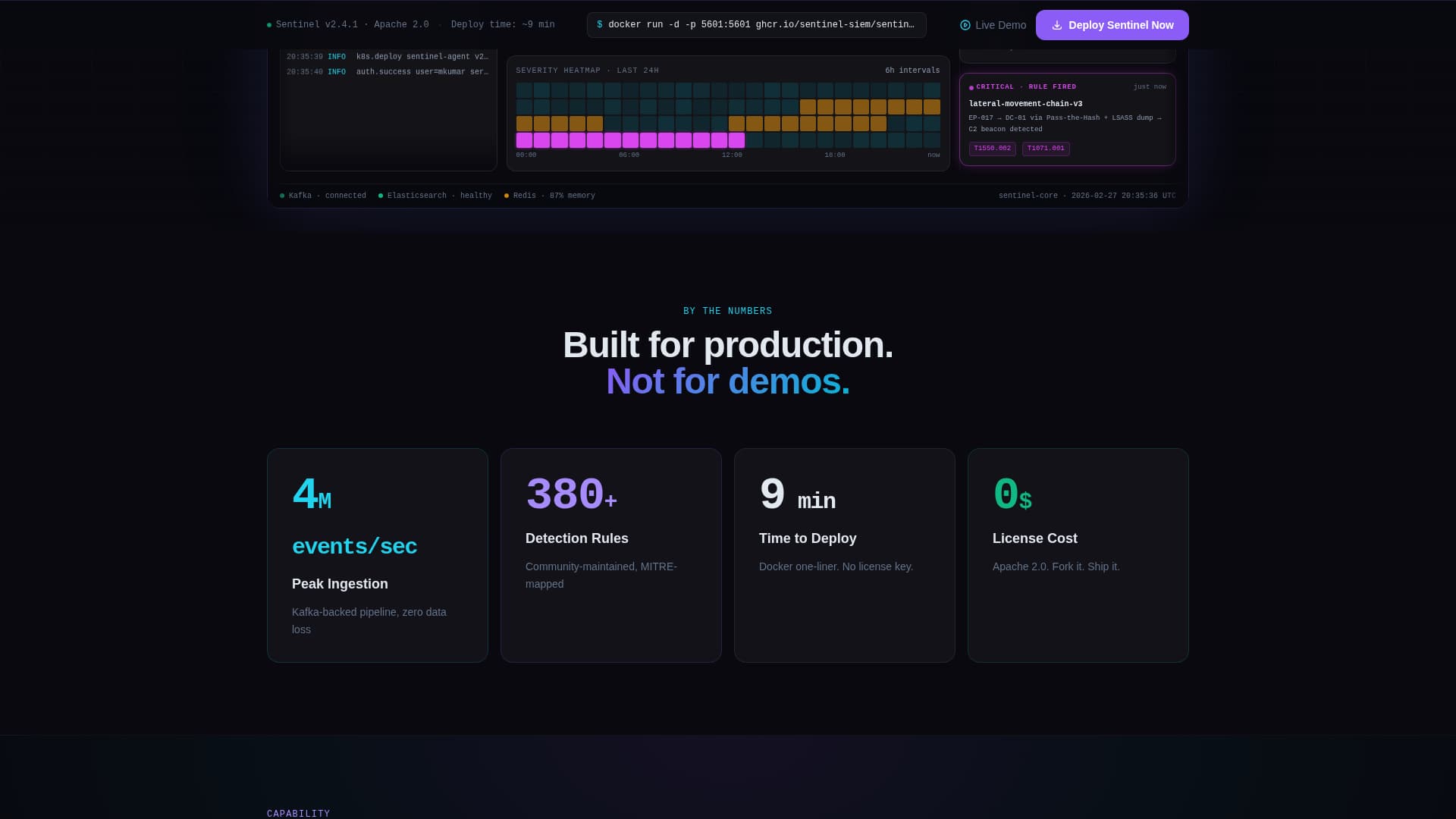
Task: Click the Detection Rules card title
Action: (x=577, y=538)
